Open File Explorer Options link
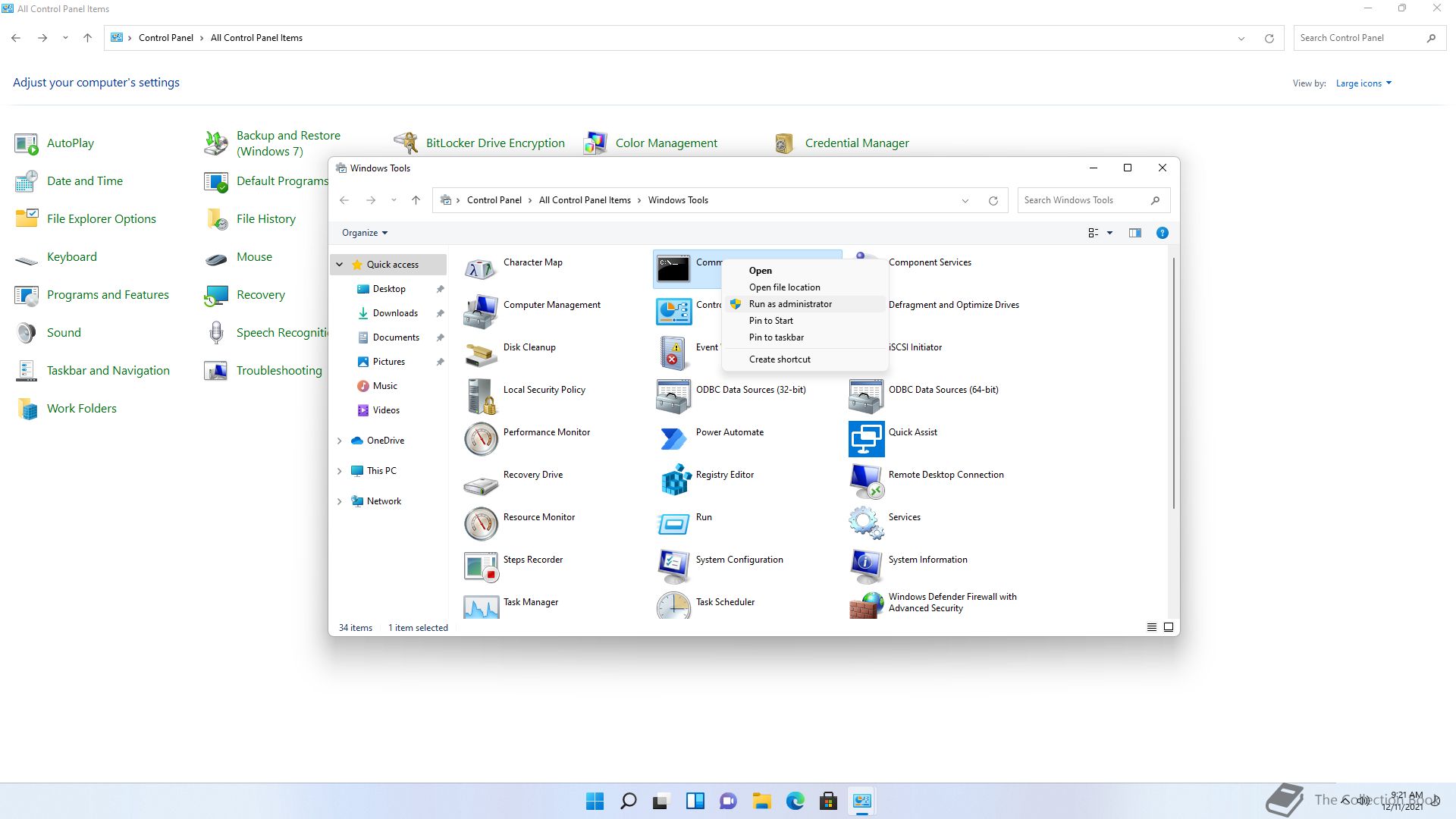 coord(102,219)
